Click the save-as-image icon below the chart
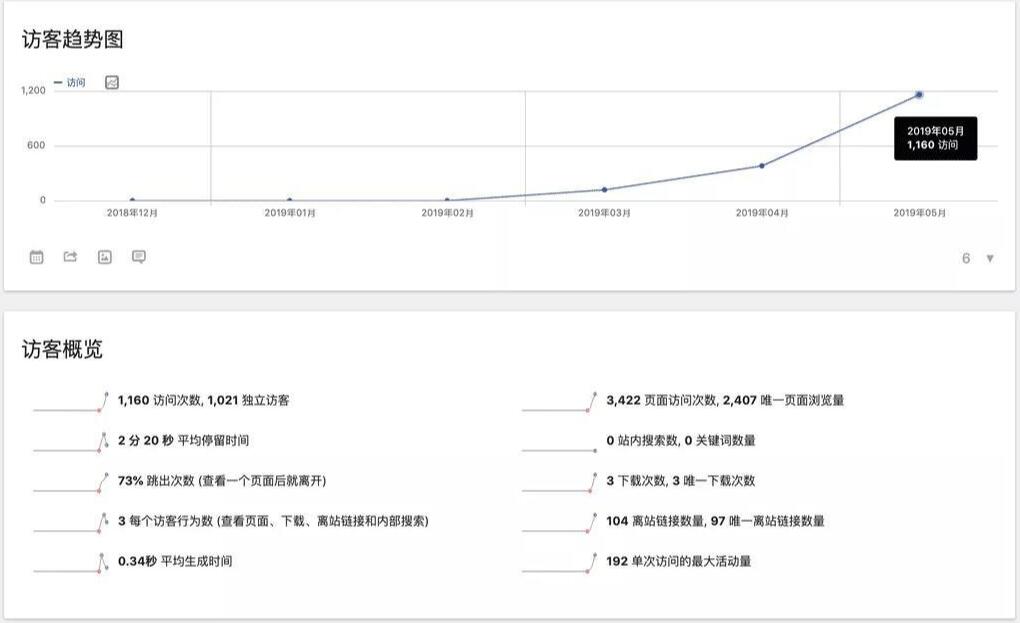Image resolution: width=1020 pixels, height=623 pixels. [104, 257]
